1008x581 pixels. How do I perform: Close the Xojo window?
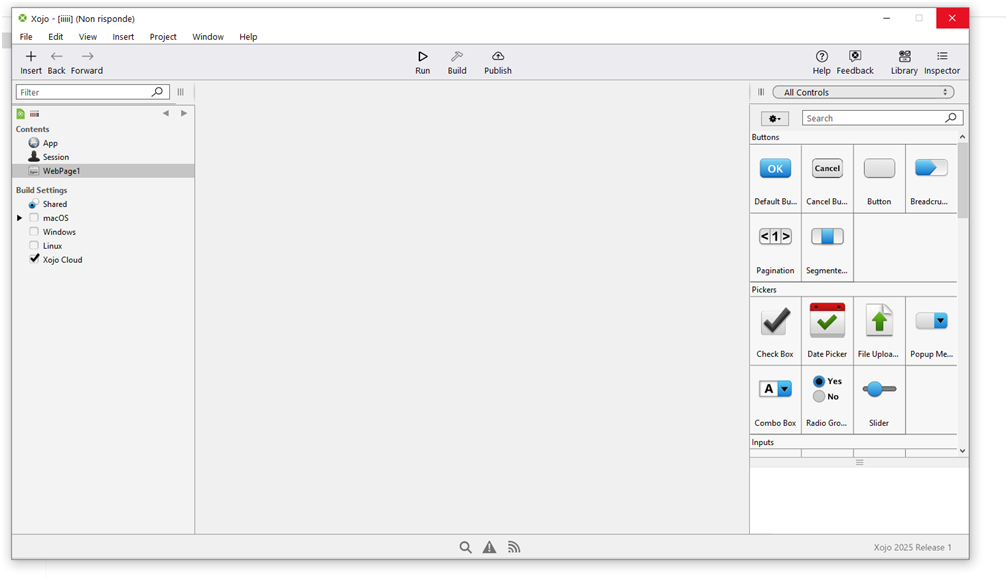[952, 18]
